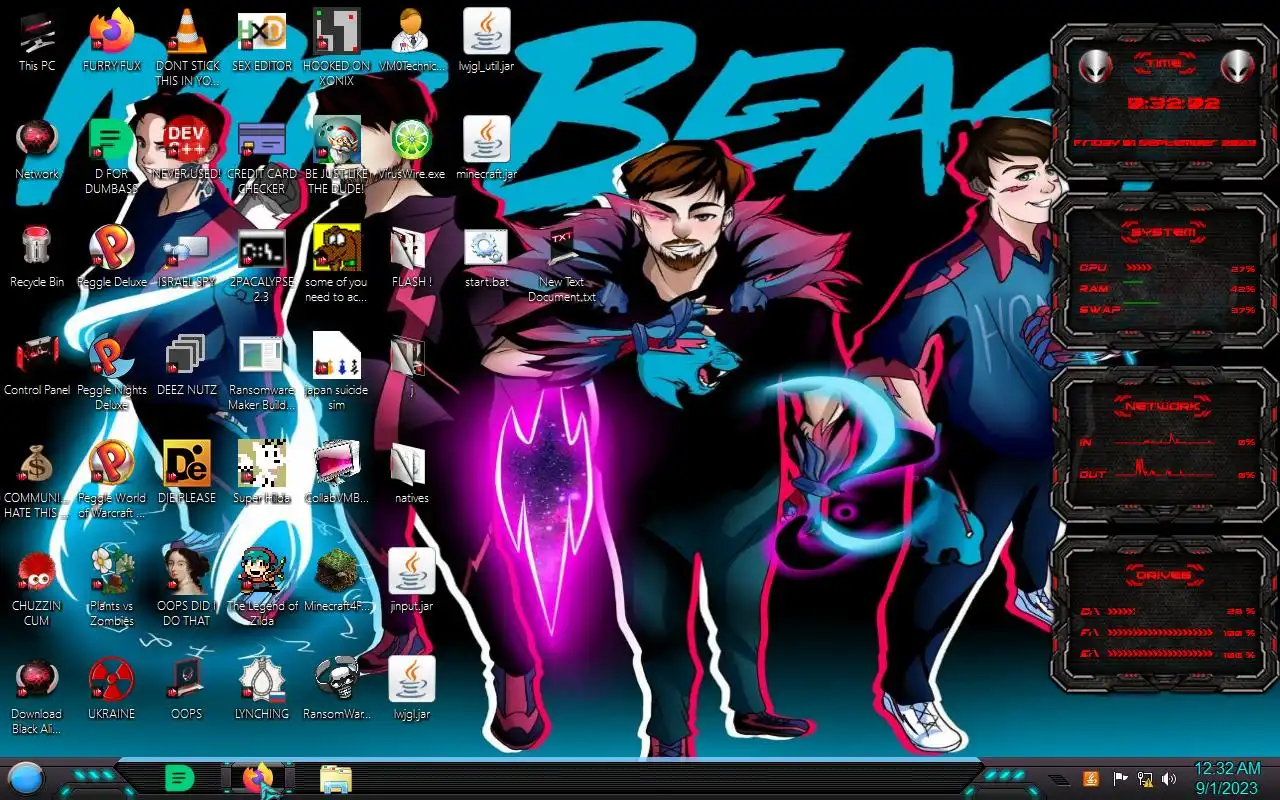
Task: Select the Firefox shortcut labeled FURRY FUX
Action: pos(112,41)
